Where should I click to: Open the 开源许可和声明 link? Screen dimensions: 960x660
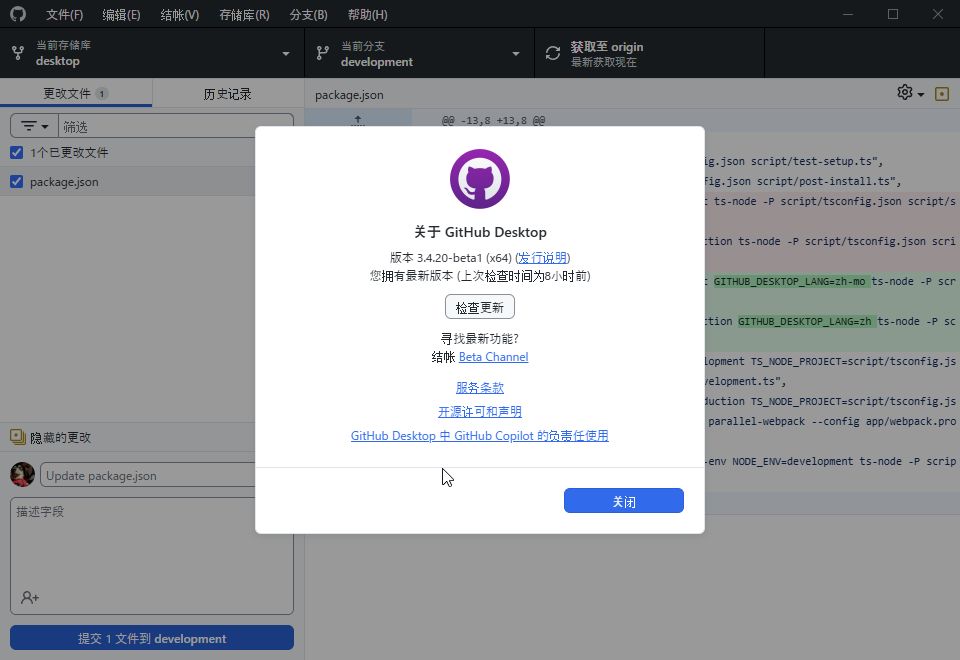(480, 411)
